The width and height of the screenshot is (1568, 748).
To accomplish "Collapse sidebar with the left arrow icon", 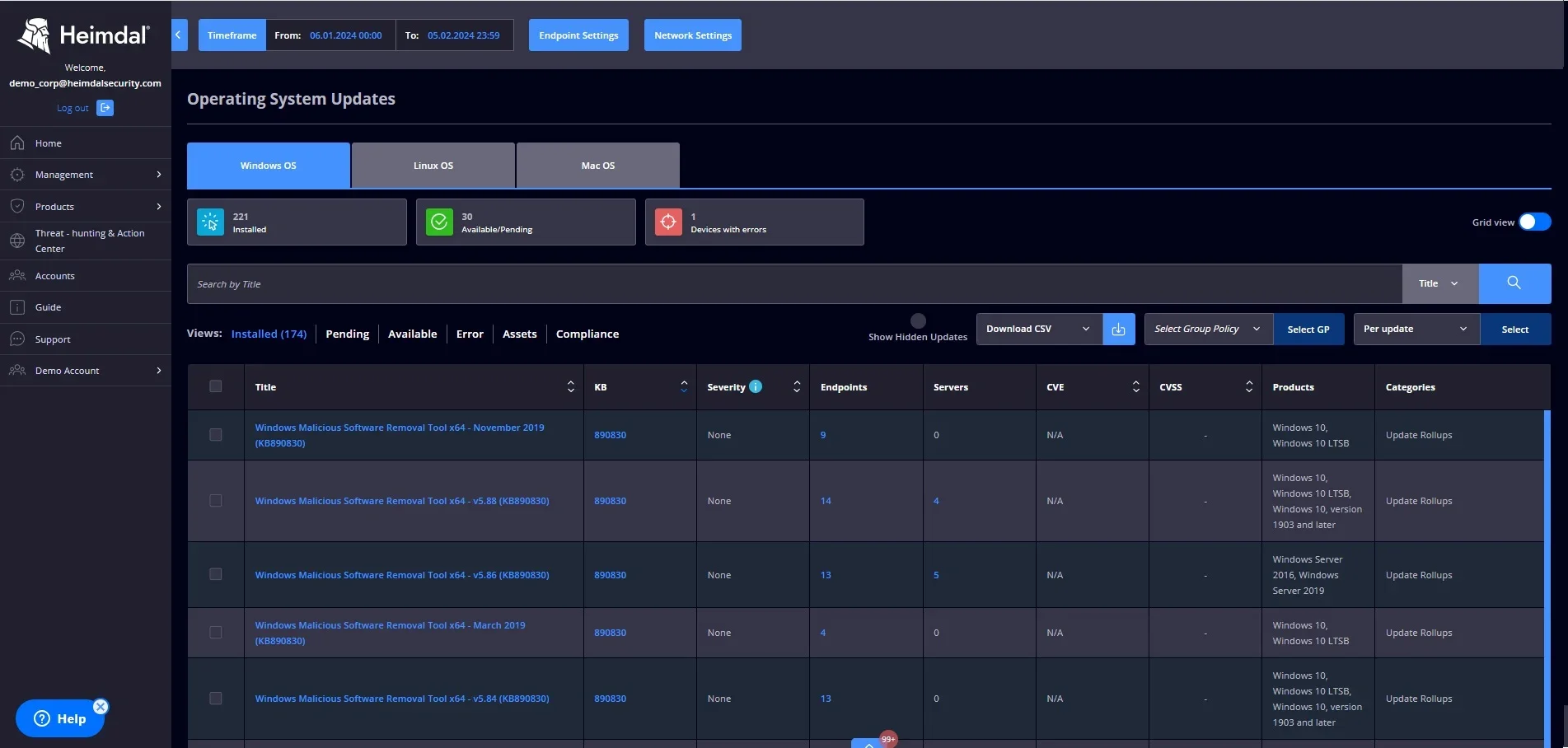I will click(179, 35).
